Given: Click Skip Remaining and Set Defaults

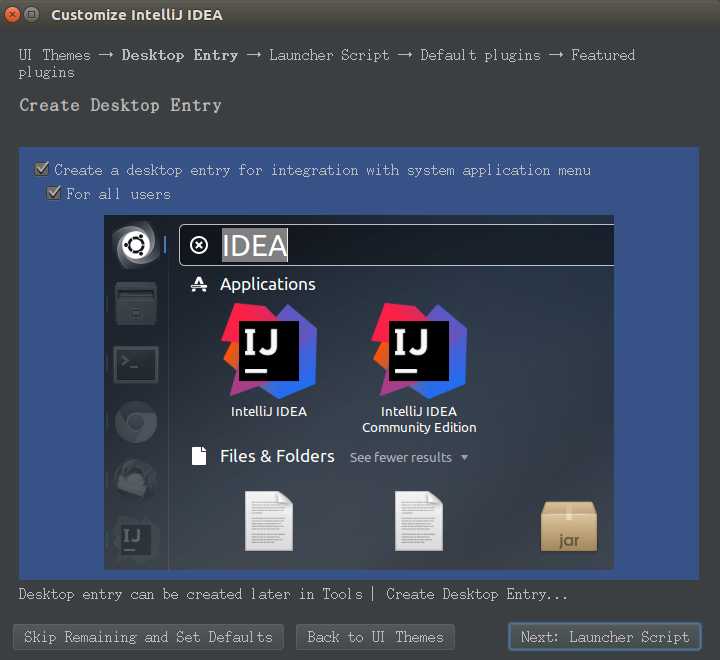Looking at the screenshot, I should (148, 637).
